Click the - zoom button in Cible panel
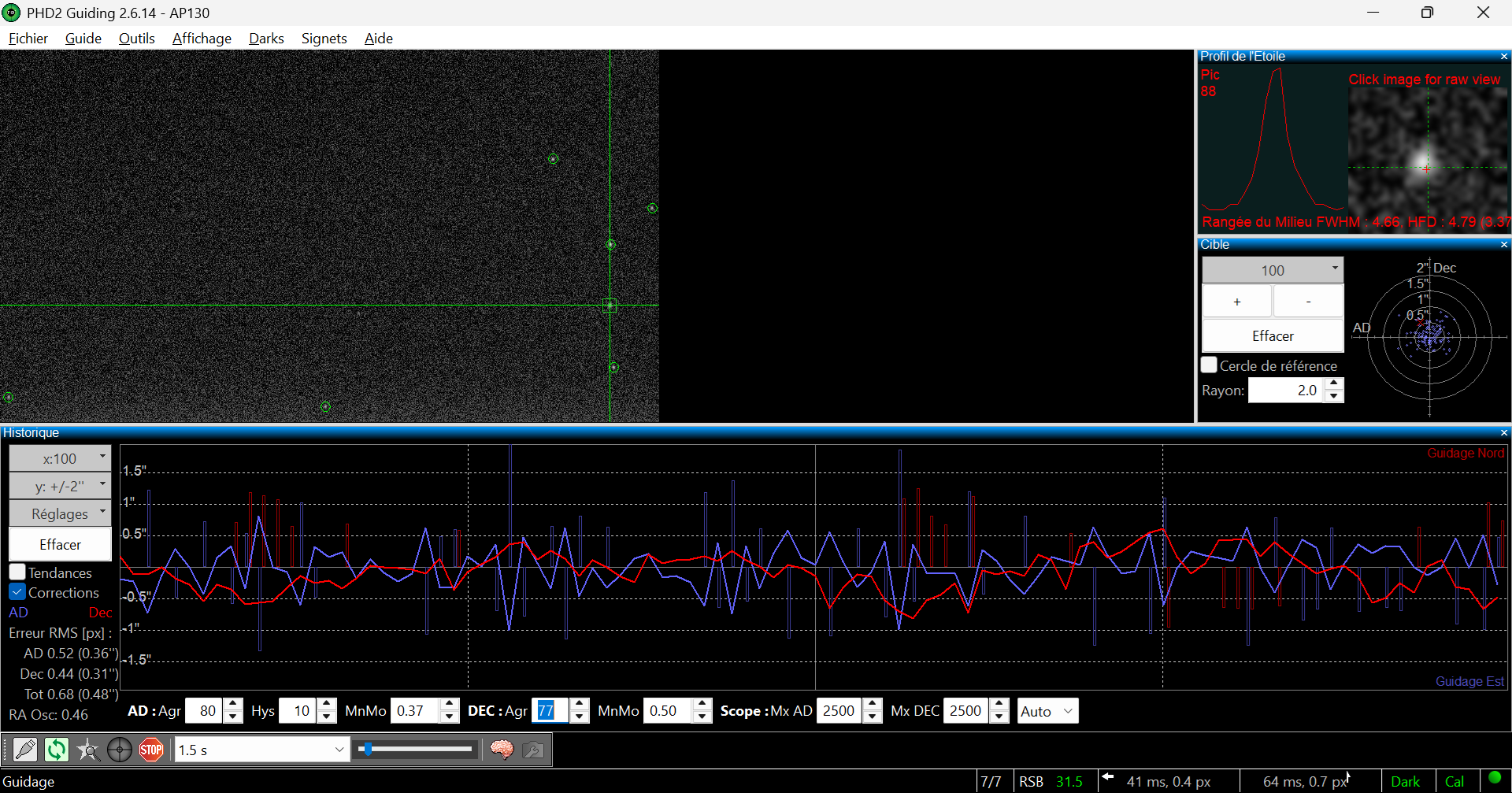 coord(1309,302)
